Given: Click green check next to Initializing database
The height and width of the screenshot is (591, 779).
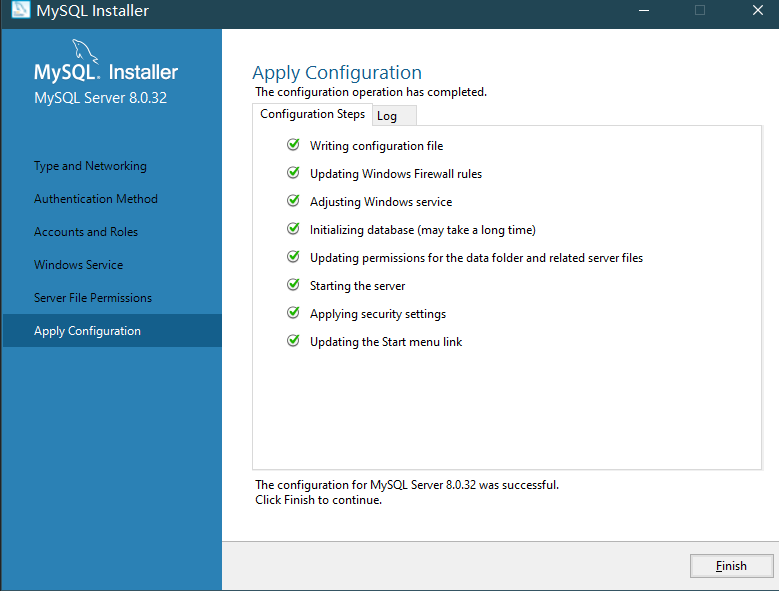Looking at the screenshot, I should [293, 228].
